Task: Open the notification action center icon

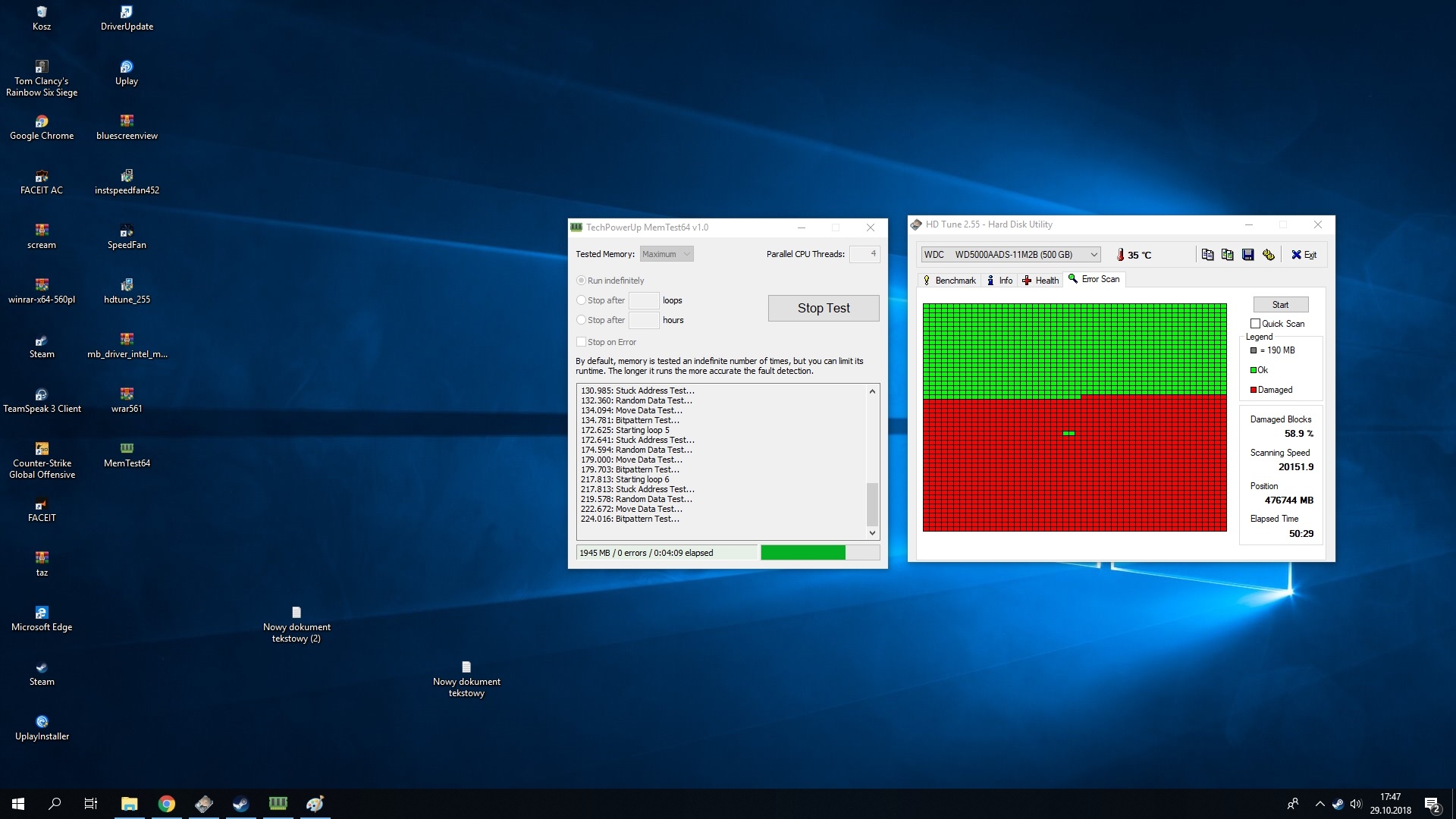Action: pos(1432,805)
